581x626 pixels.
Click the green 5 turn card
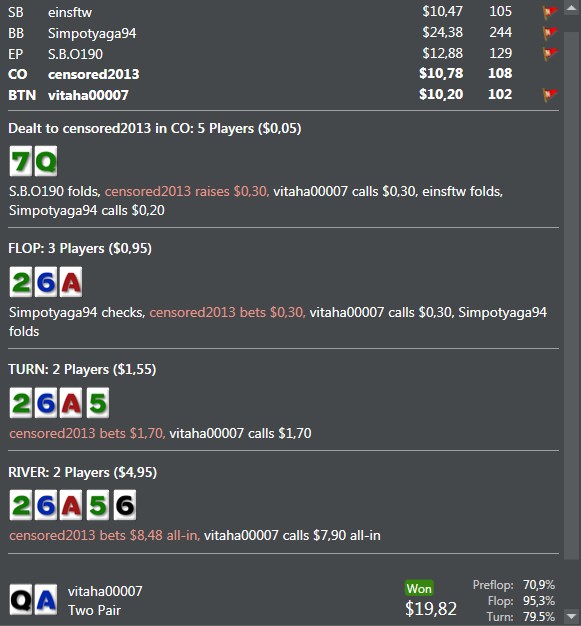pos(97,403)
